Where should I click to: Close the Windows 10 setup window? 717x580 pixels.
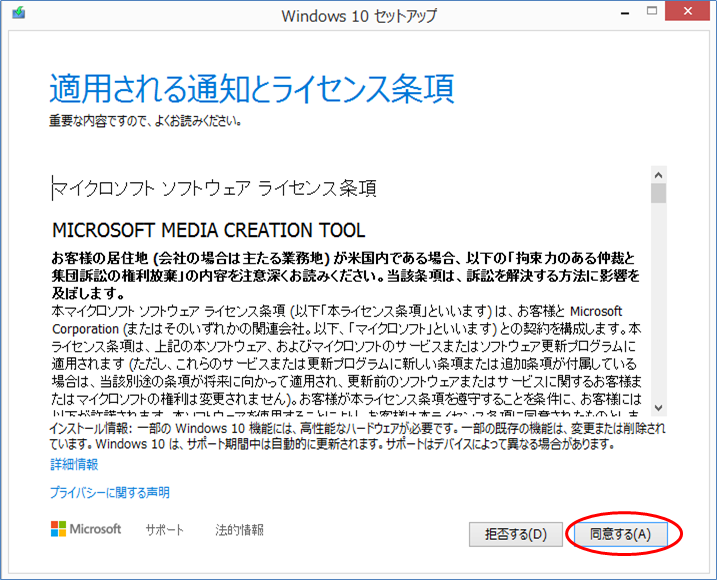[x=687, y=11]
